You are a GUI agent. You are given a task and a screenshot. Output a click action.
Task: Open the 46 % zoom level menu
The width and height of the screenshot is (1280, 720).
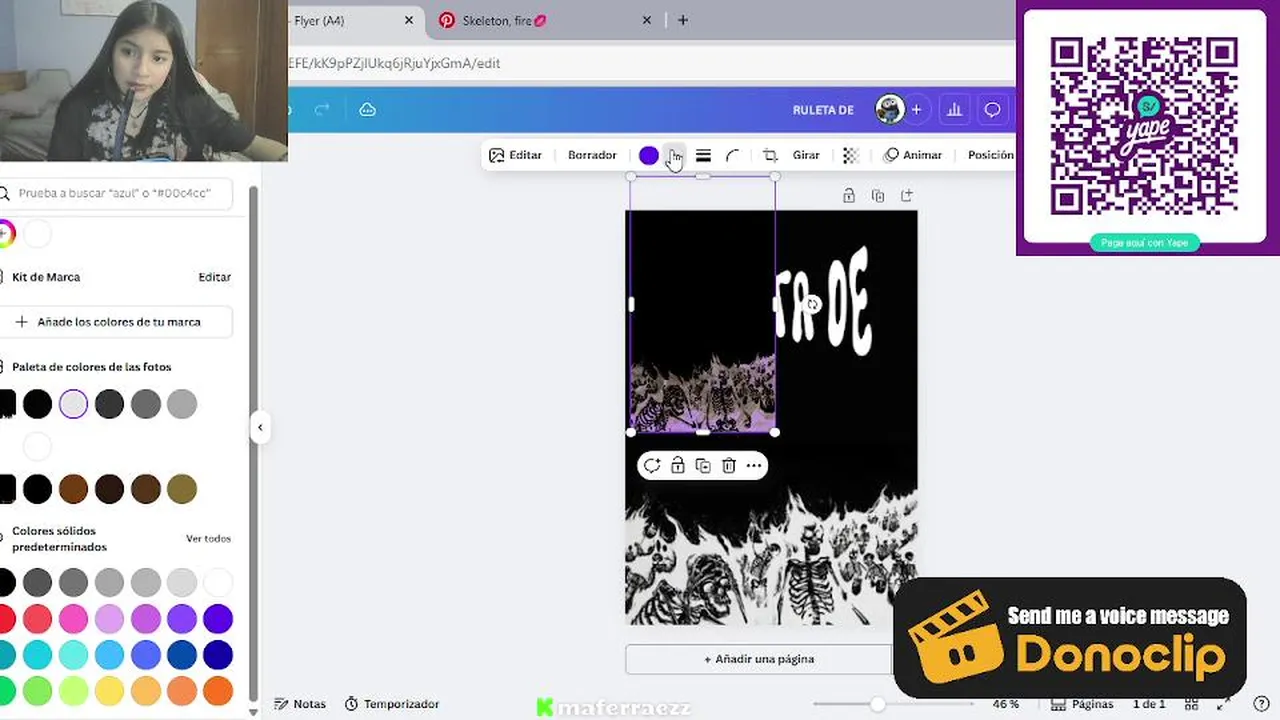pos(1006,704)
